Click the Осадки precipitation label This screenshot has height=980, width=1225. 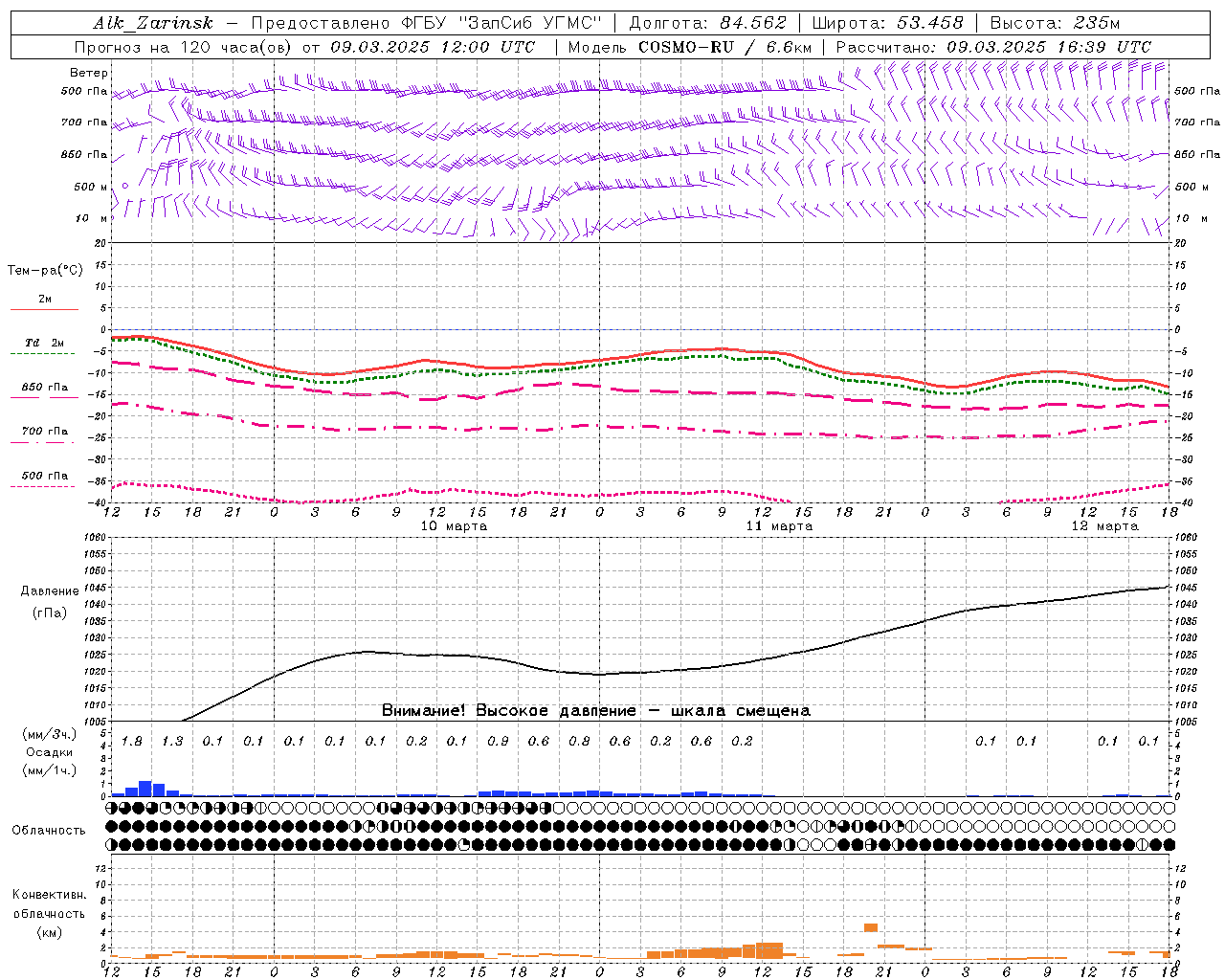[x=50, y=752]
